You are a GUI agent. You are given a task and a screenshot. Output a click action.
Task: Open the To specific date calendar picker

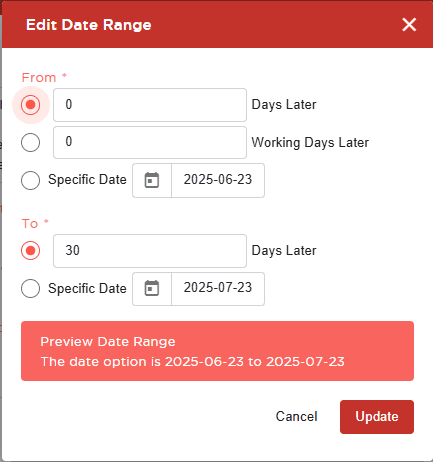(152, 288)
